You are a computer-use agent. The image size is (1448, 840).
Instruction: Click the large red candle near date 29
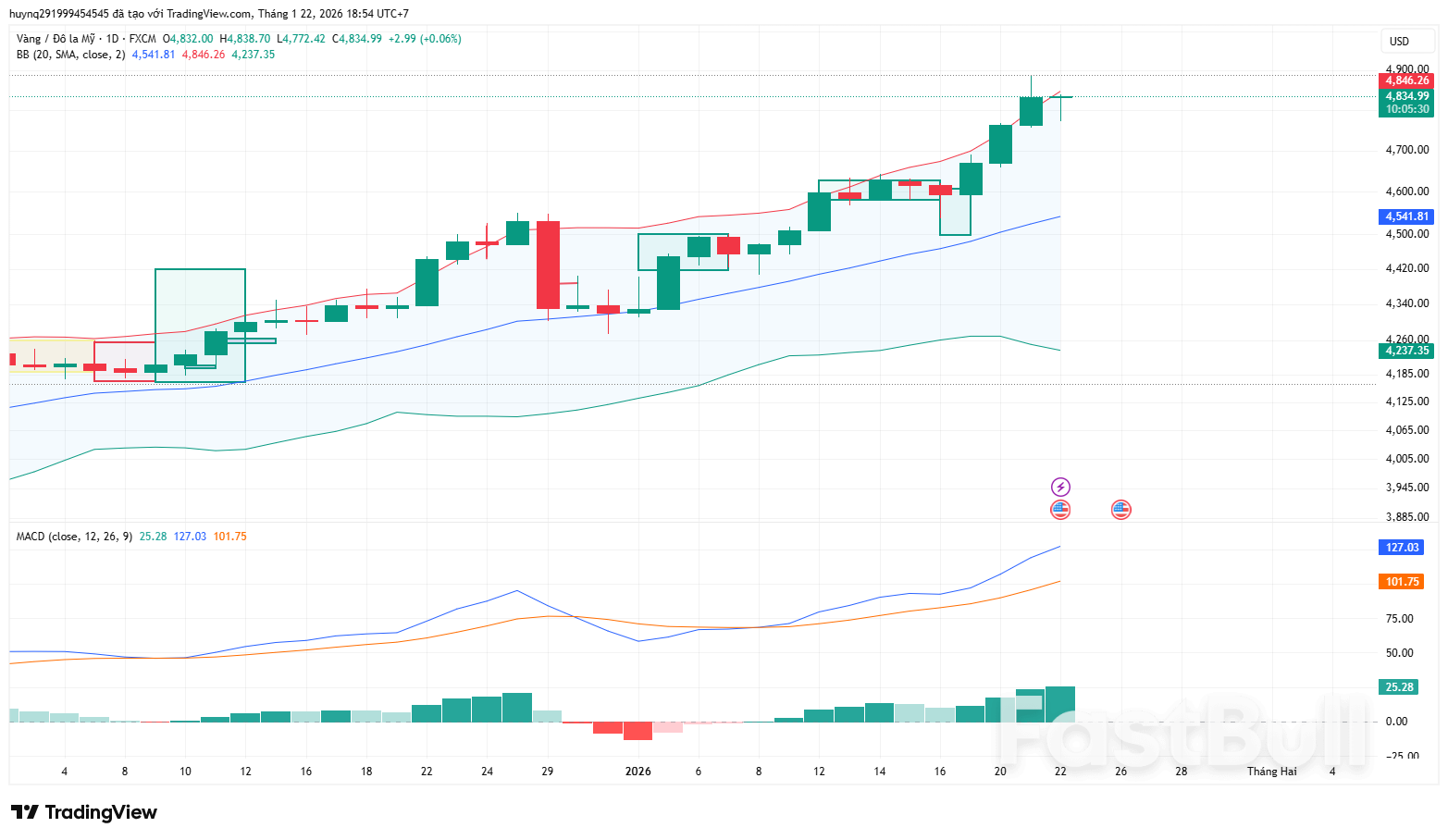coord(548,265)
